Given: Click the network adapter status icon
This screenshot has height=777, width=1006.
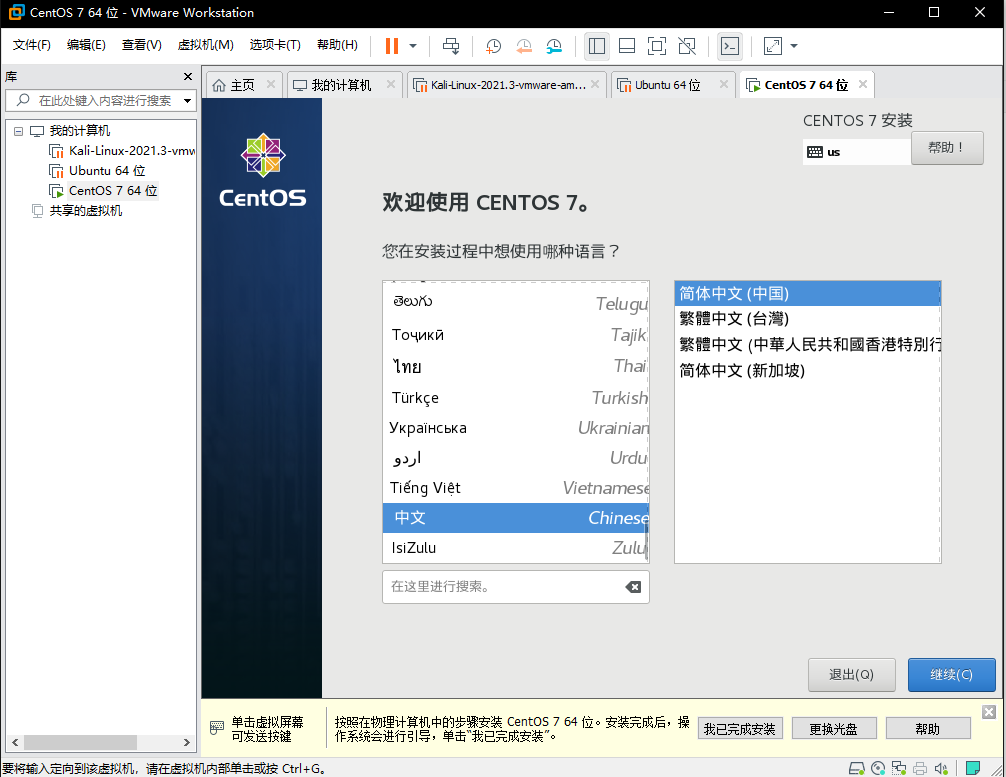Looking at the screenshot, I should (x=897, y=767).
